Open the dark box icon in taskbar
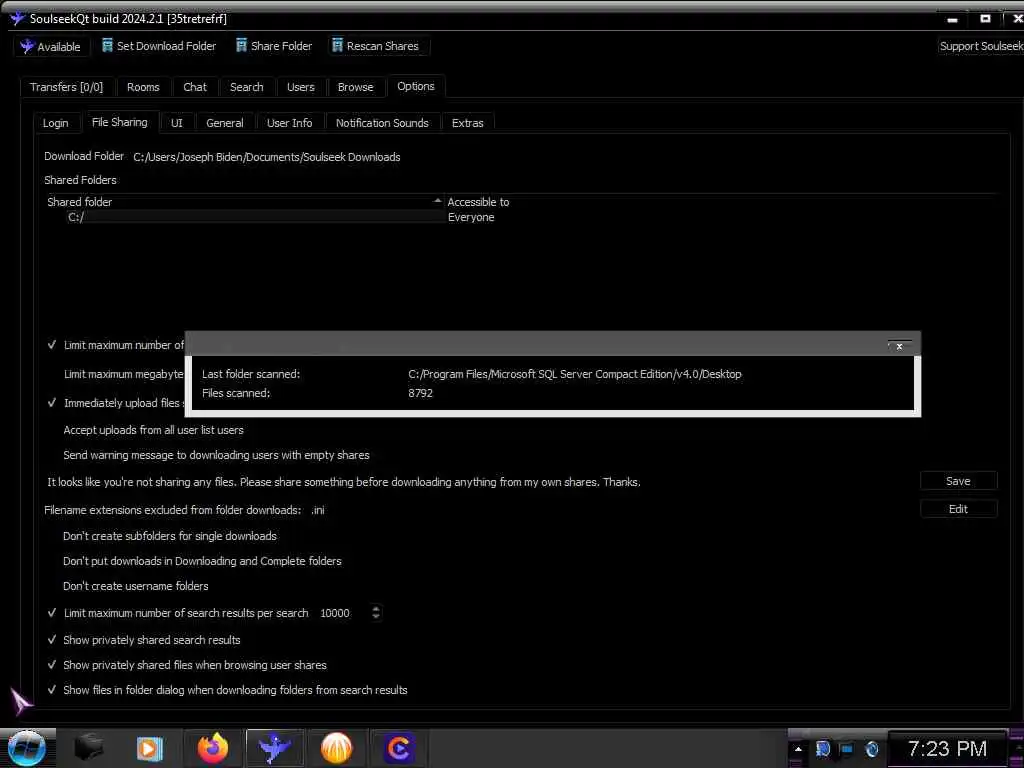The height and width of the screenshot is (768, 1024). [89, 748]
